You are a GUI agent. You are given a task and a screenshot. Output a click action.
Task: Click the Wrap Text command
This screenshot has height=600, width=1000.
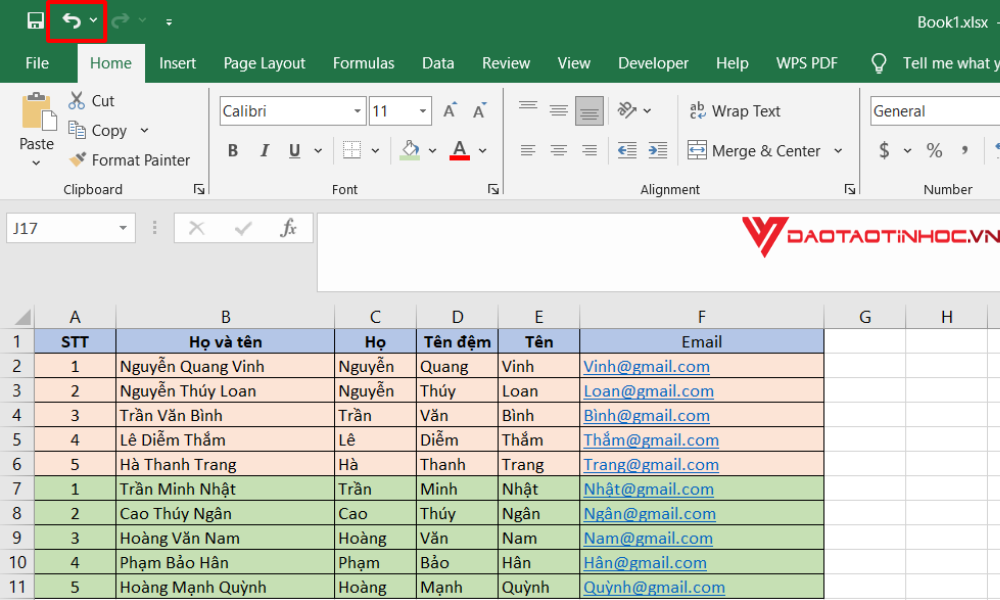pos(735,110)
